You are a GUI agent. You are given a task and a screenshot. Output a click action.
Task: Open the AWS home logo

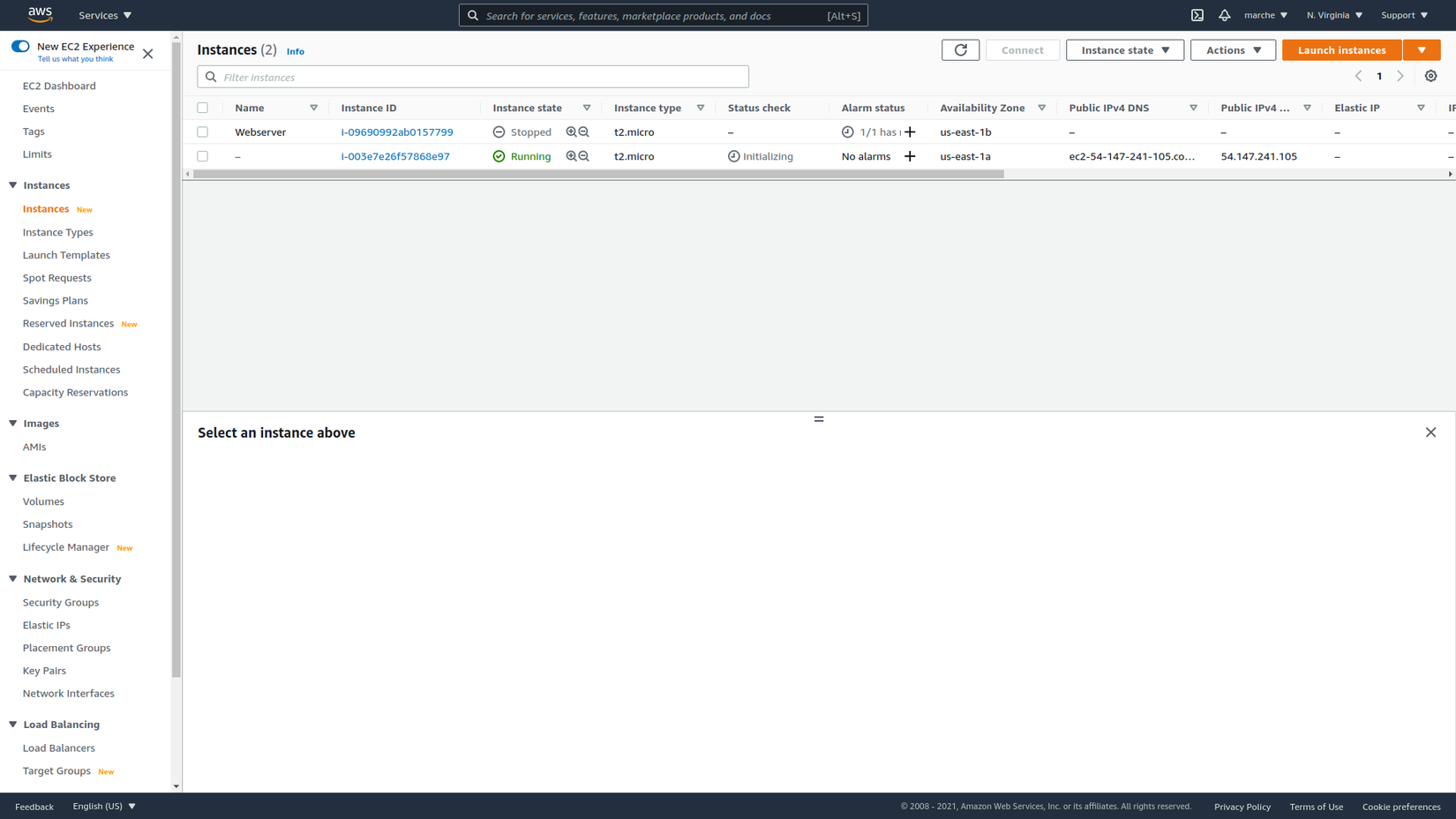pyautogui.click(x=41, y=14)
